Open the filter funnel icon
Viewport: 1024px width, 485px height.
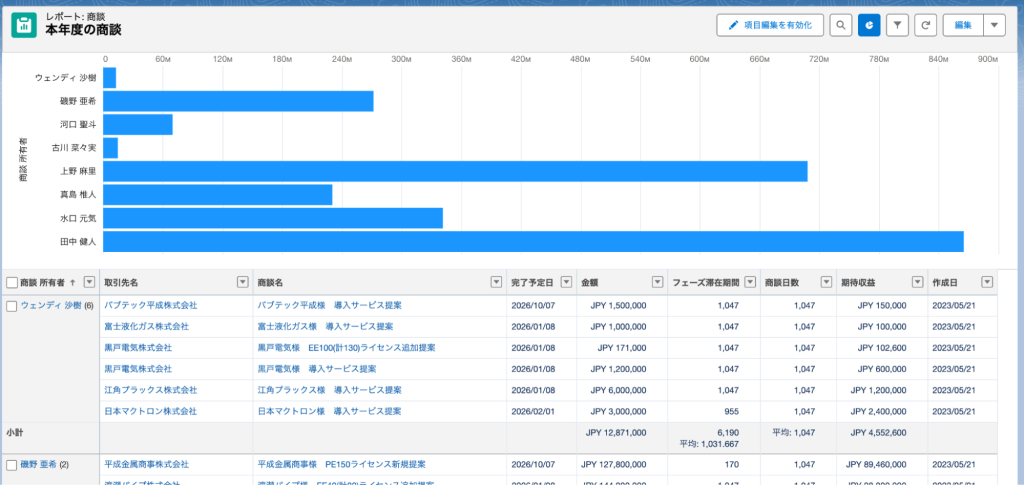click(x=897, y=25)
